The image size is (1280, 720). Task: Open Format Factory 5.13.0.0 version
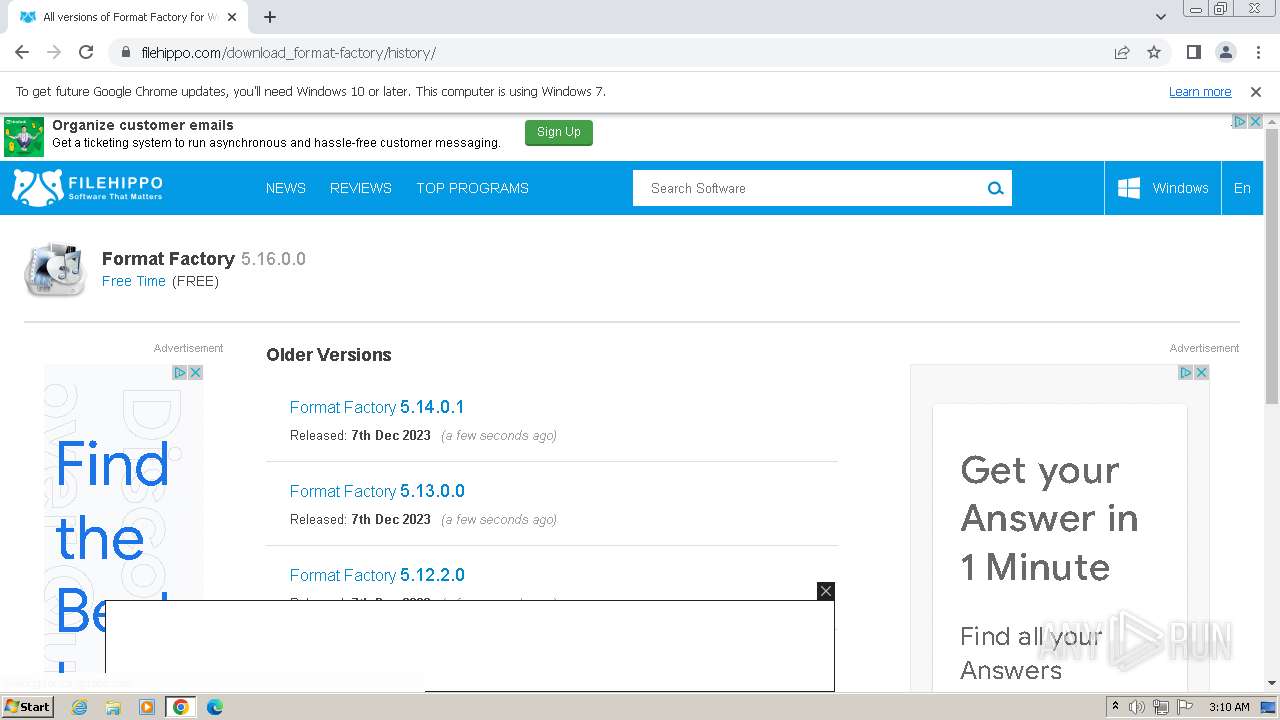377,491
